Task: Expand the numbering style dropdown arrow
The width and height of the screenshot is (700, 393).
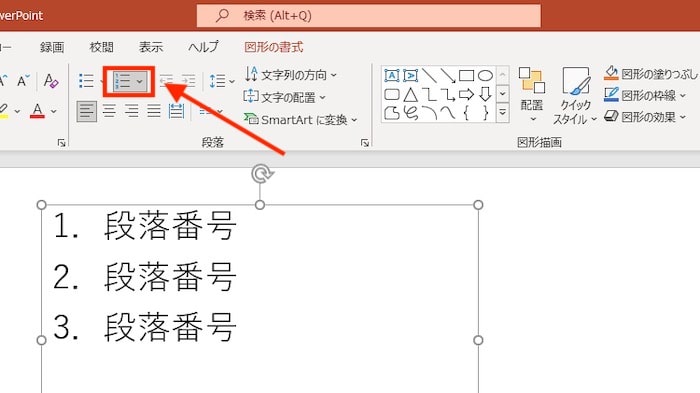Action: 140,81
